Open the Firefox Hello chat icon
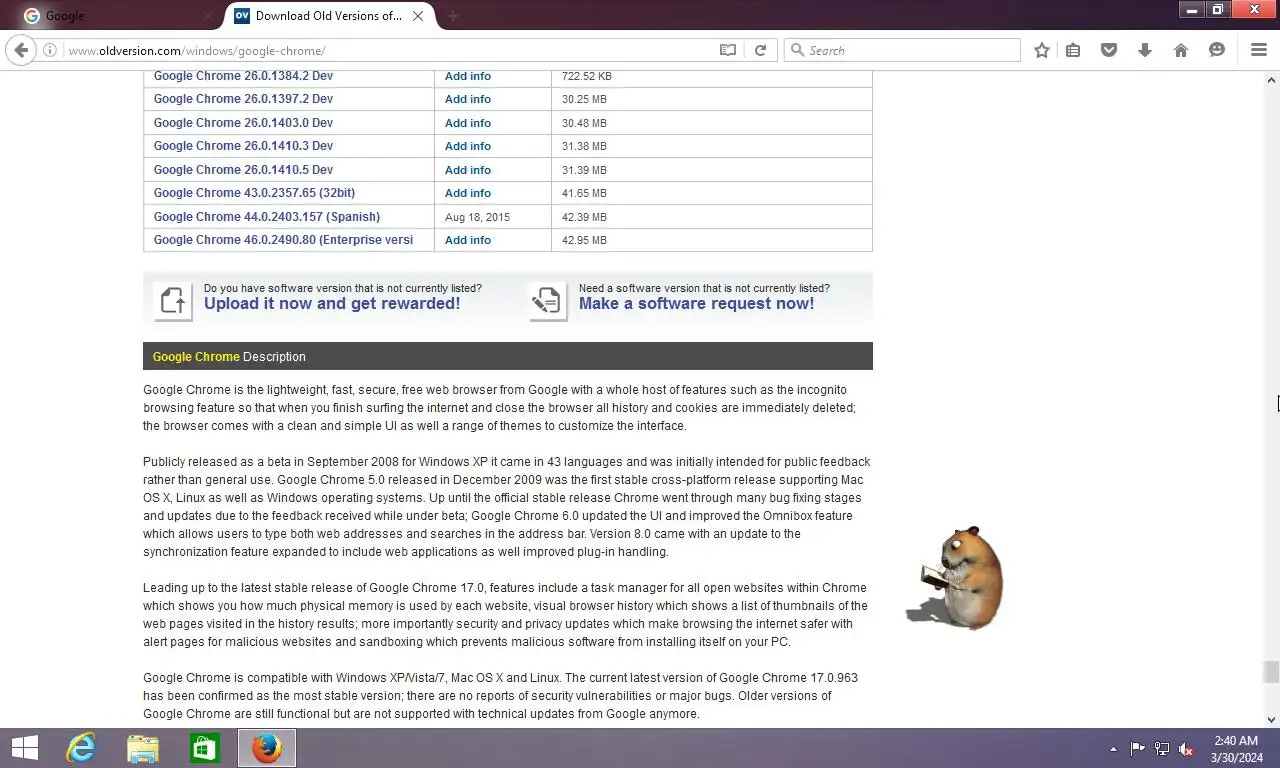 (1217, 50)
